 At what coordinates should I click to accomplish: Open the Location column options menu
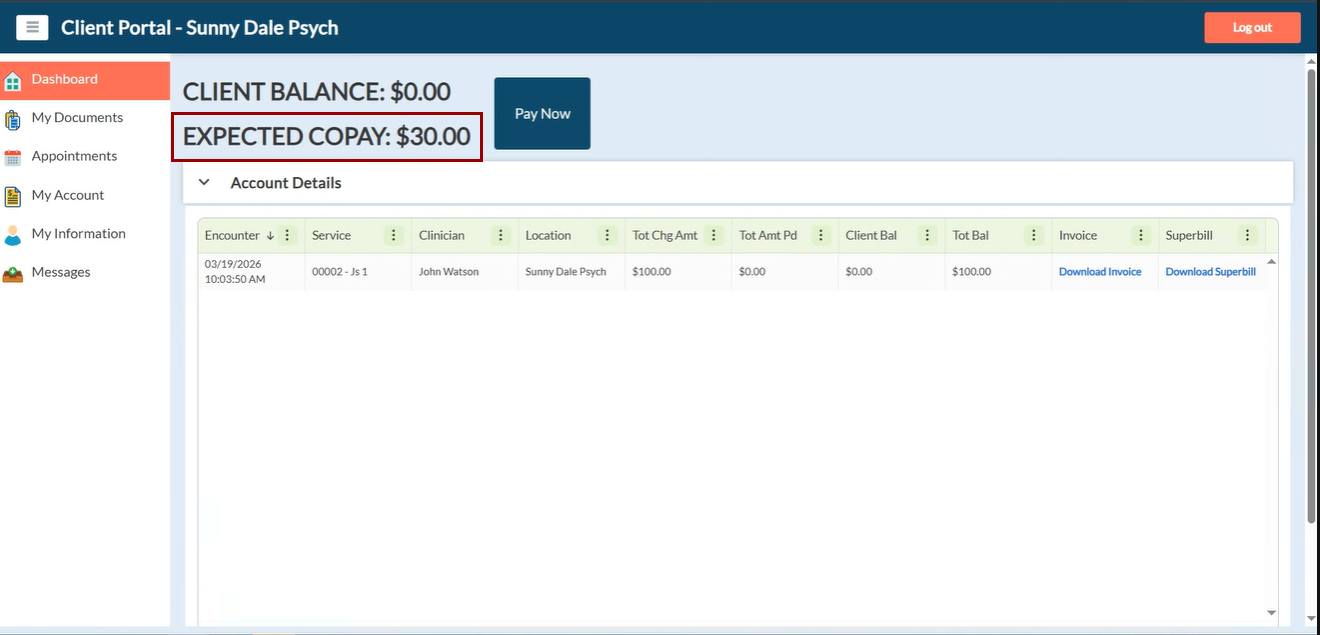[608, 236]
